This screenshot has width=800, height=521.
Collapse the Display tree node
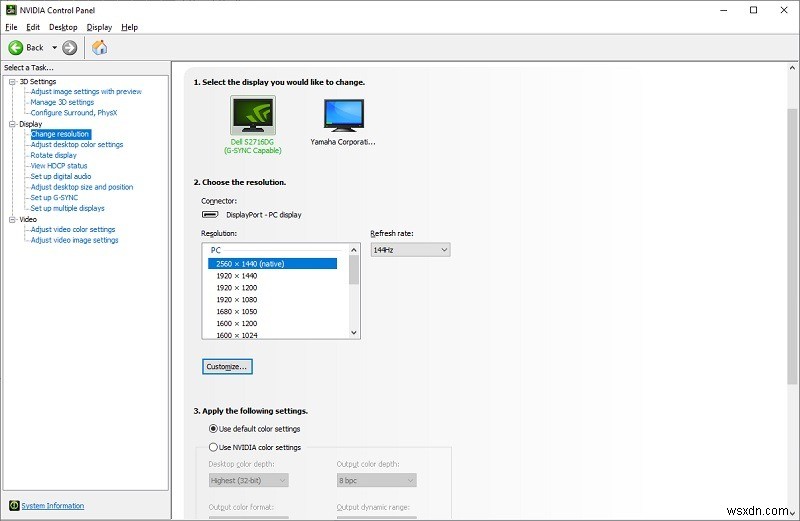pyautogui.click(x=12, y=124)
